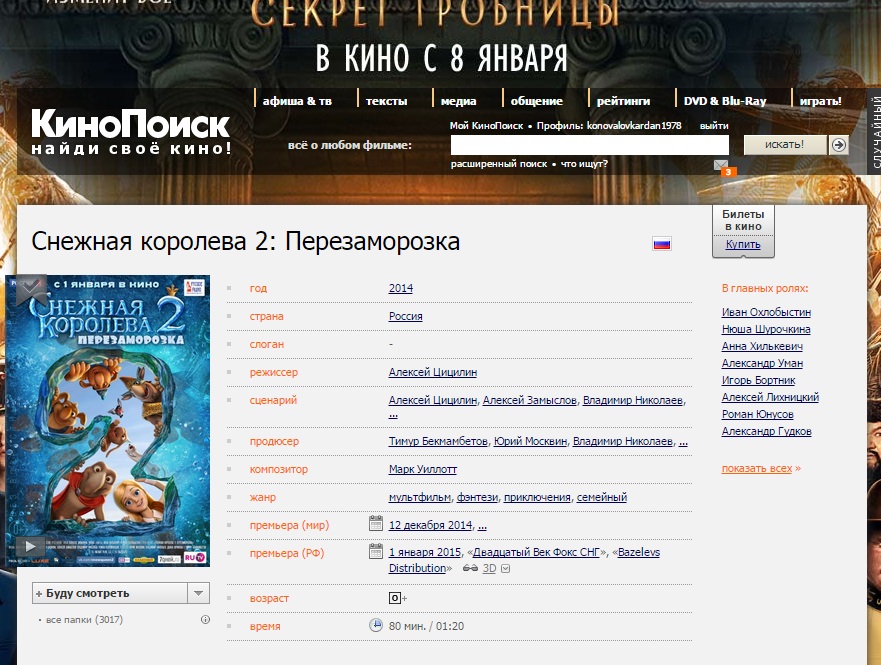881x665 pixels.
Task: Open the messages envelope icon
Action: 721,165
